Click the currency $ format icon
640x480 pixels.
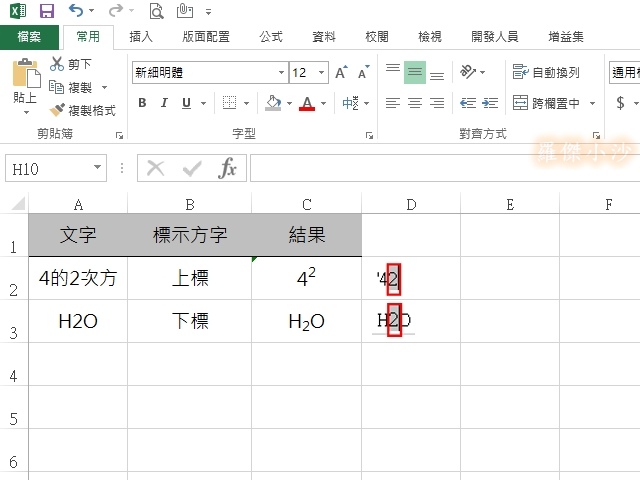point(620,103)
